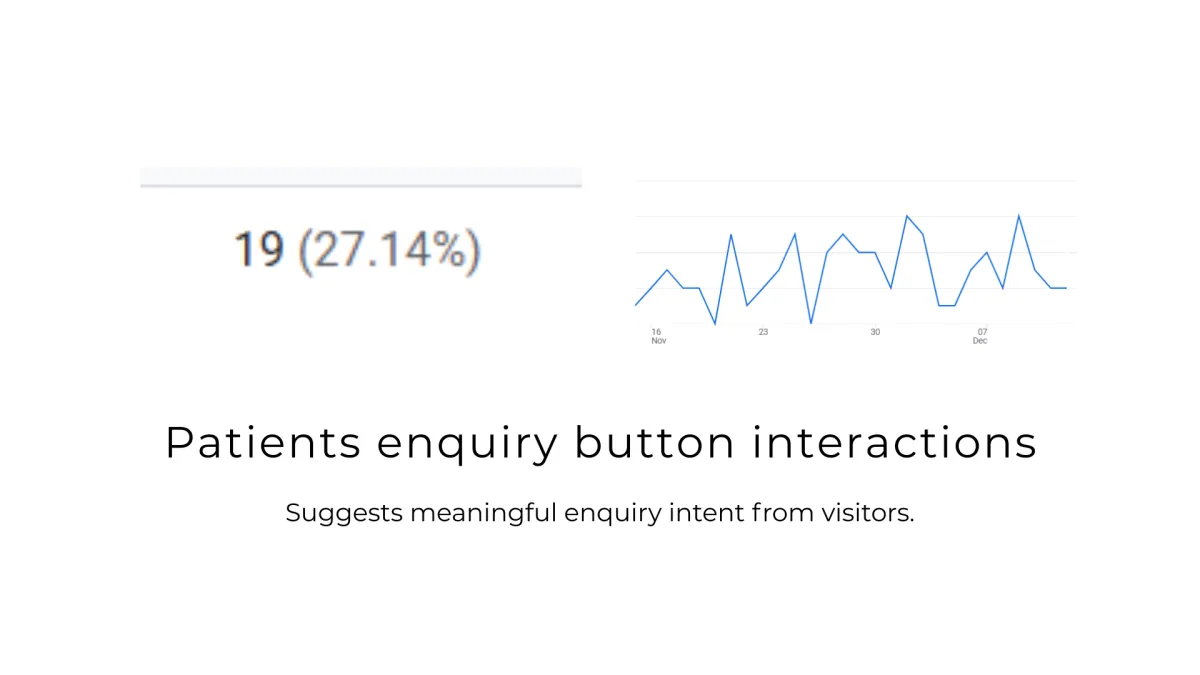Click the chart line's peak just after 30

pos(907,216)
